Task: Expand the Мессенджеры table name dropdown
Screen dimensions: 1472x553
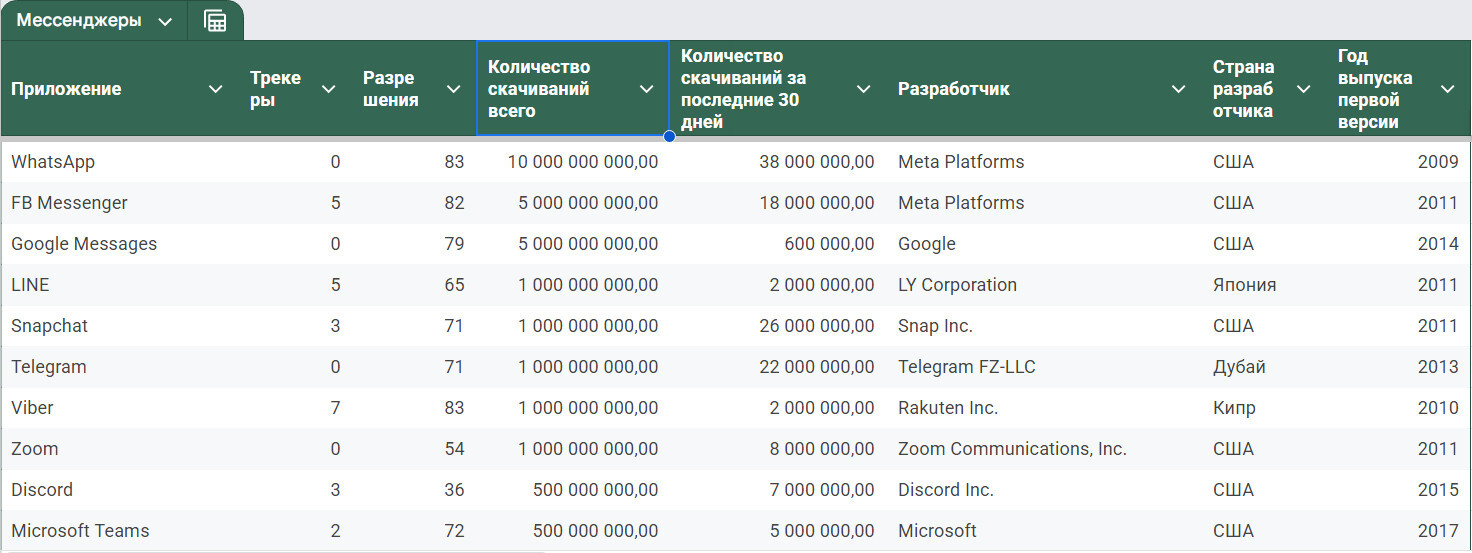Action: click(165, 22)
